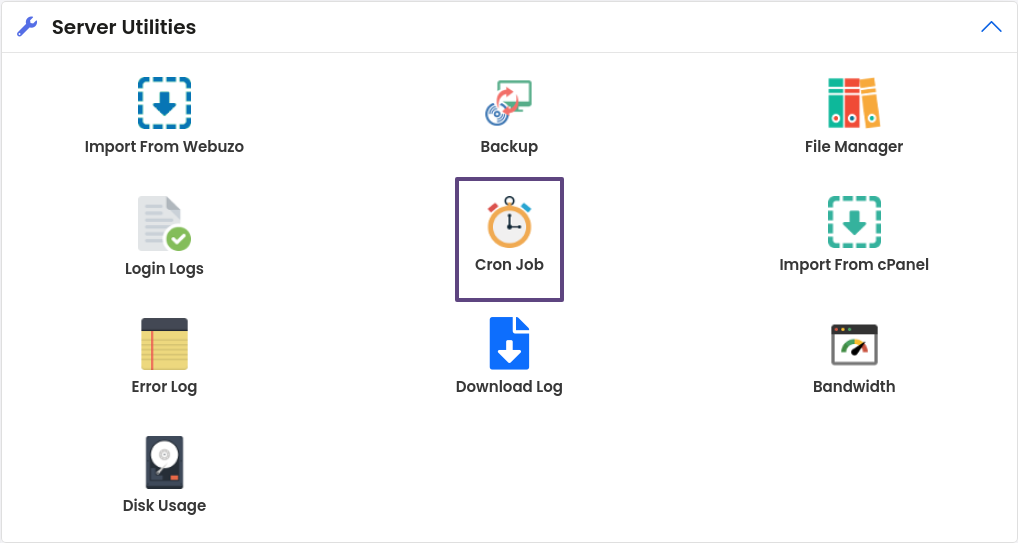Follow the "Backup" label link
The height and width of the screenshot is (543, 1018).
pos(509,147)
